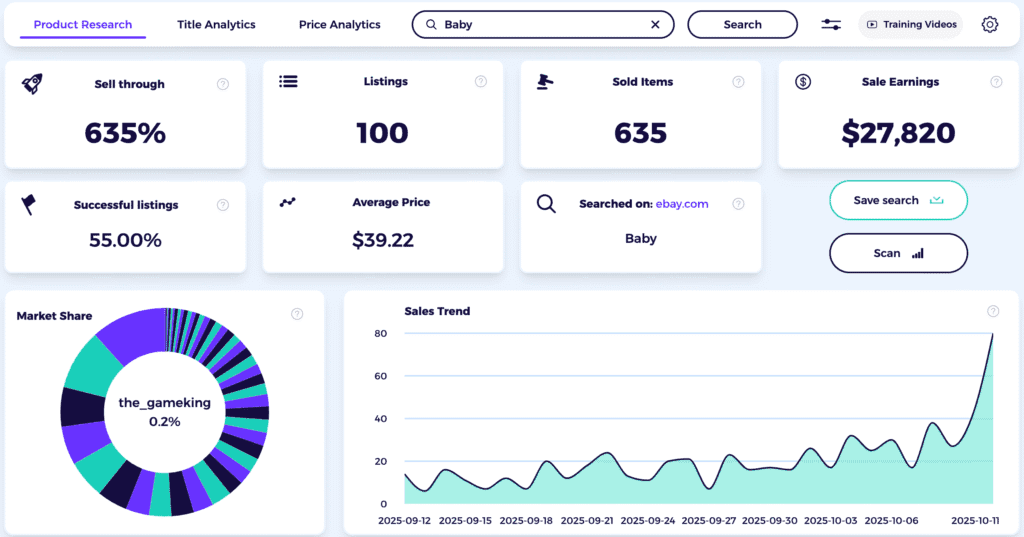Screen dimensions: 1024x537
Task: Click the Scan button
Action: click(x=898, y=253)
